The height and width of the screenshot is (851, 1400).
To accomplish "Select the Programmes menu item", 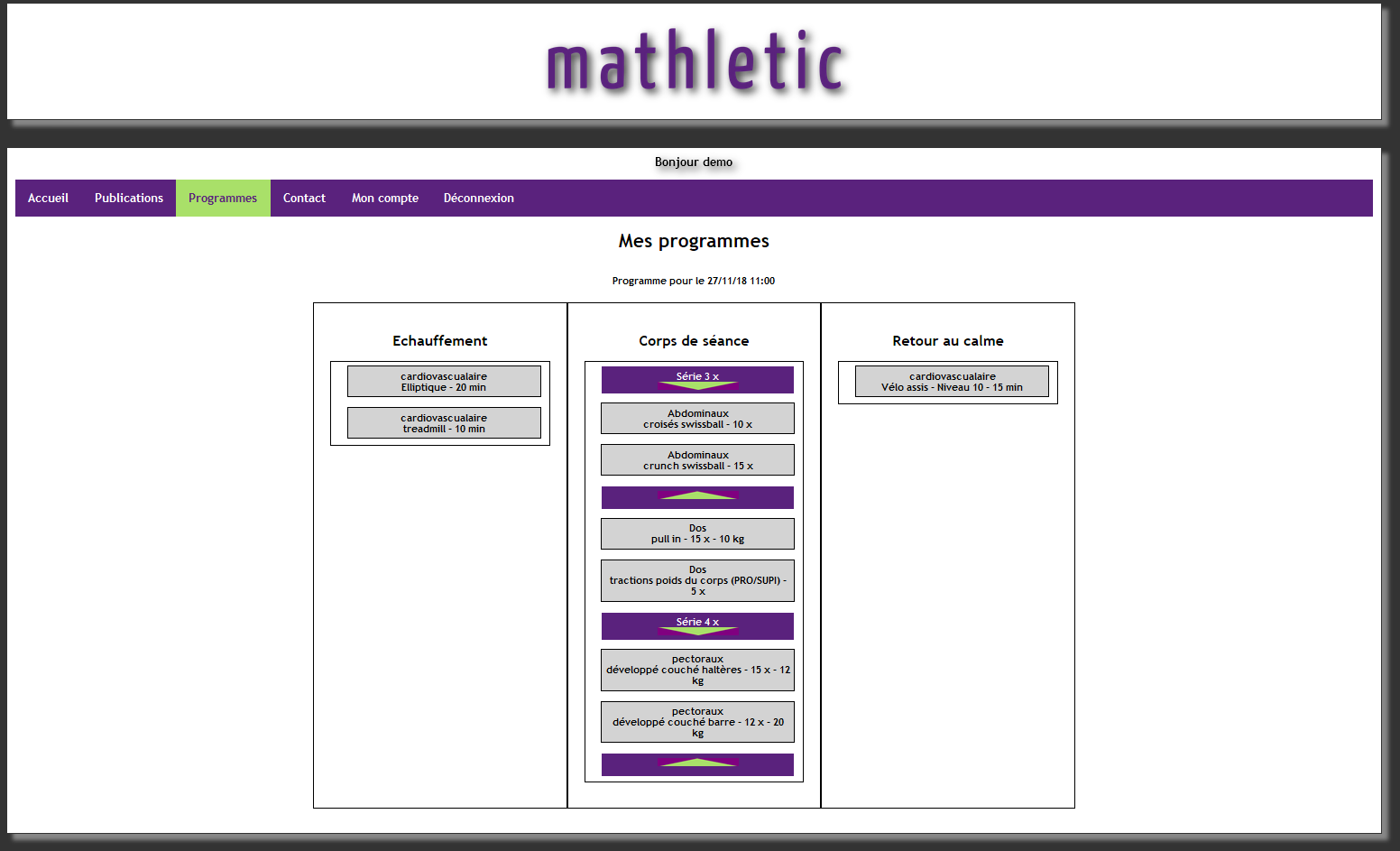I will [x=223, y=198].
